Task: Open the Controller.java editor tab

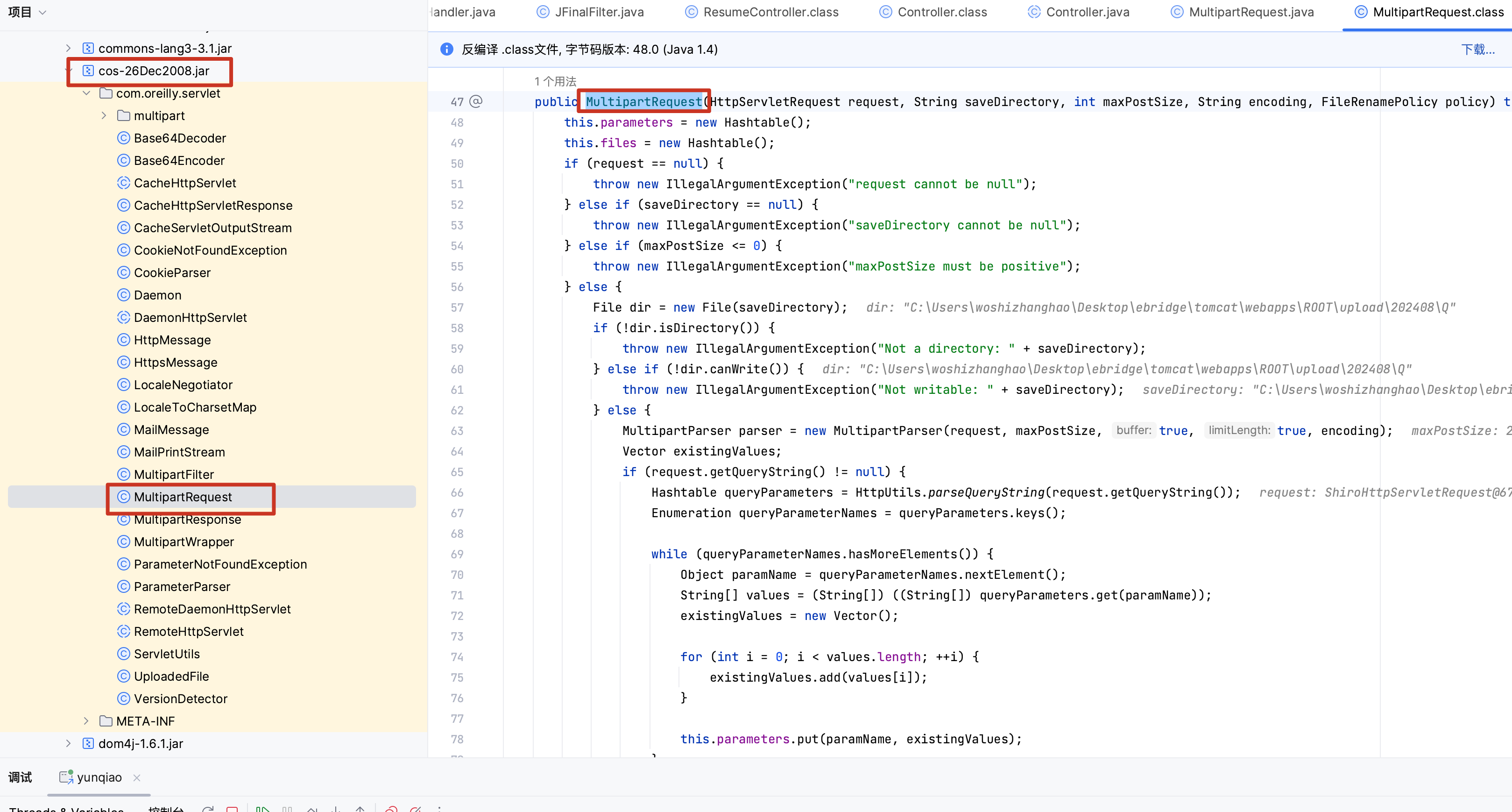Action: (x=1087, y=12)
